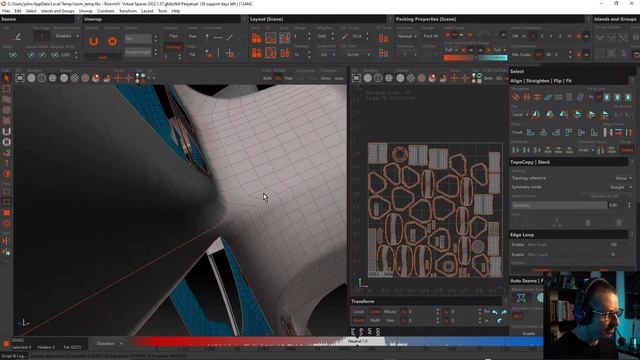Click the Transform undo rotate arrow icon

click(495, 312)
